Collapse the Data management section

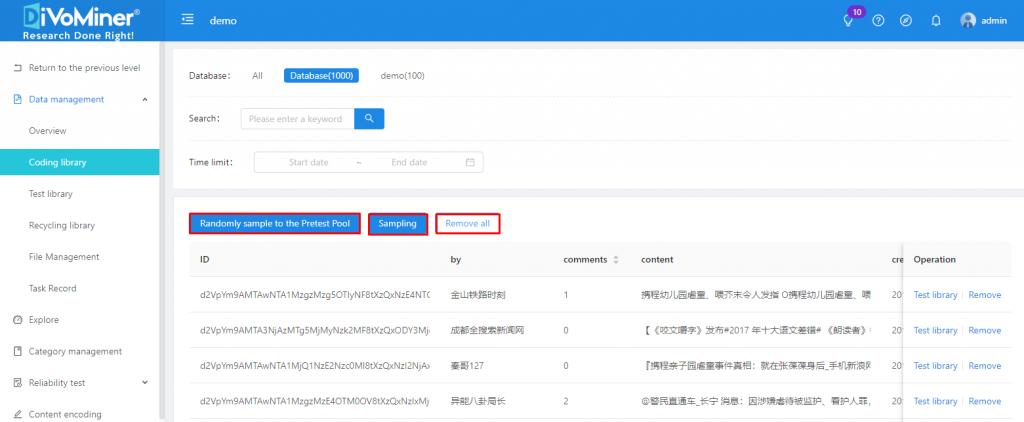pyautogui.click(x=145, y=99)
